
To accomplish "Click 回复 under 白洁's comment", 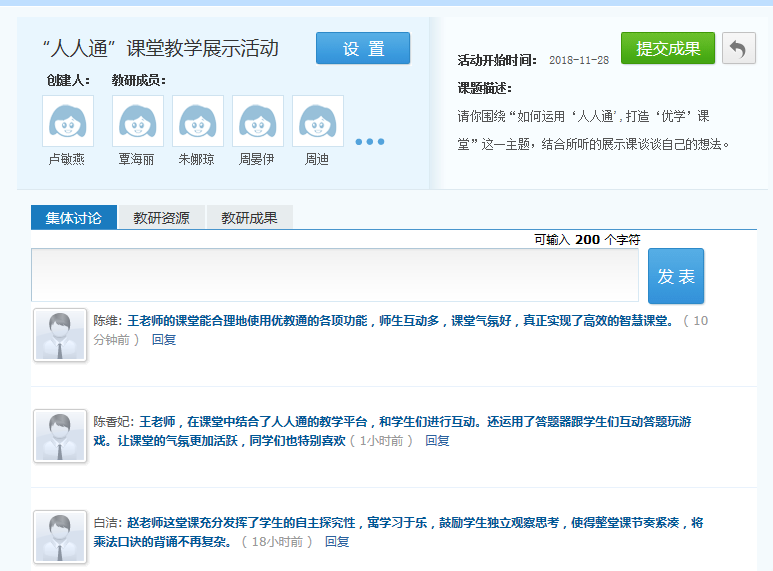I will [x=337, y=542].
